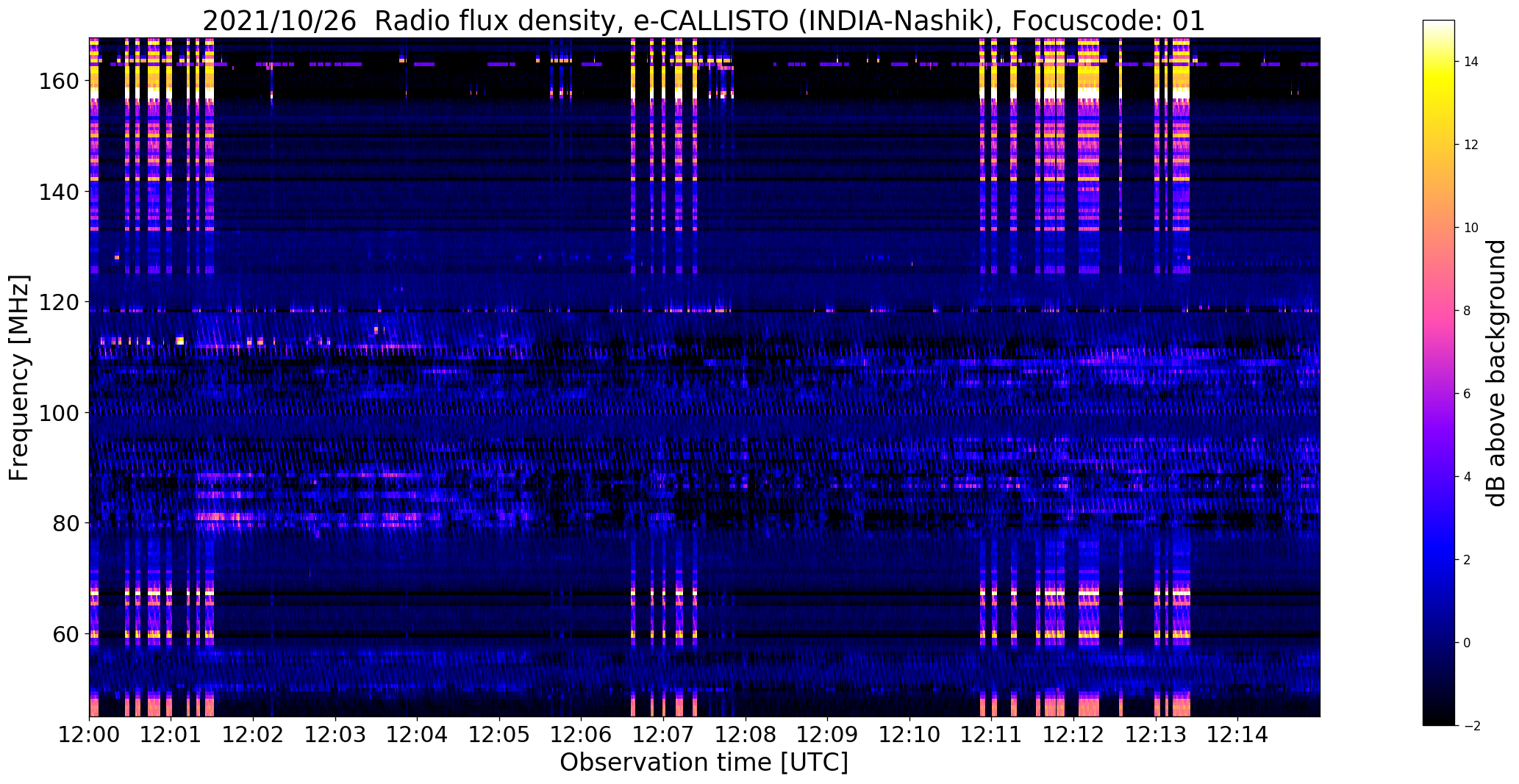The height and width of the screenshot is (784, 1519).
Task: Click the 60 MHz frequency tick label
Action: (x=65, y=633)
